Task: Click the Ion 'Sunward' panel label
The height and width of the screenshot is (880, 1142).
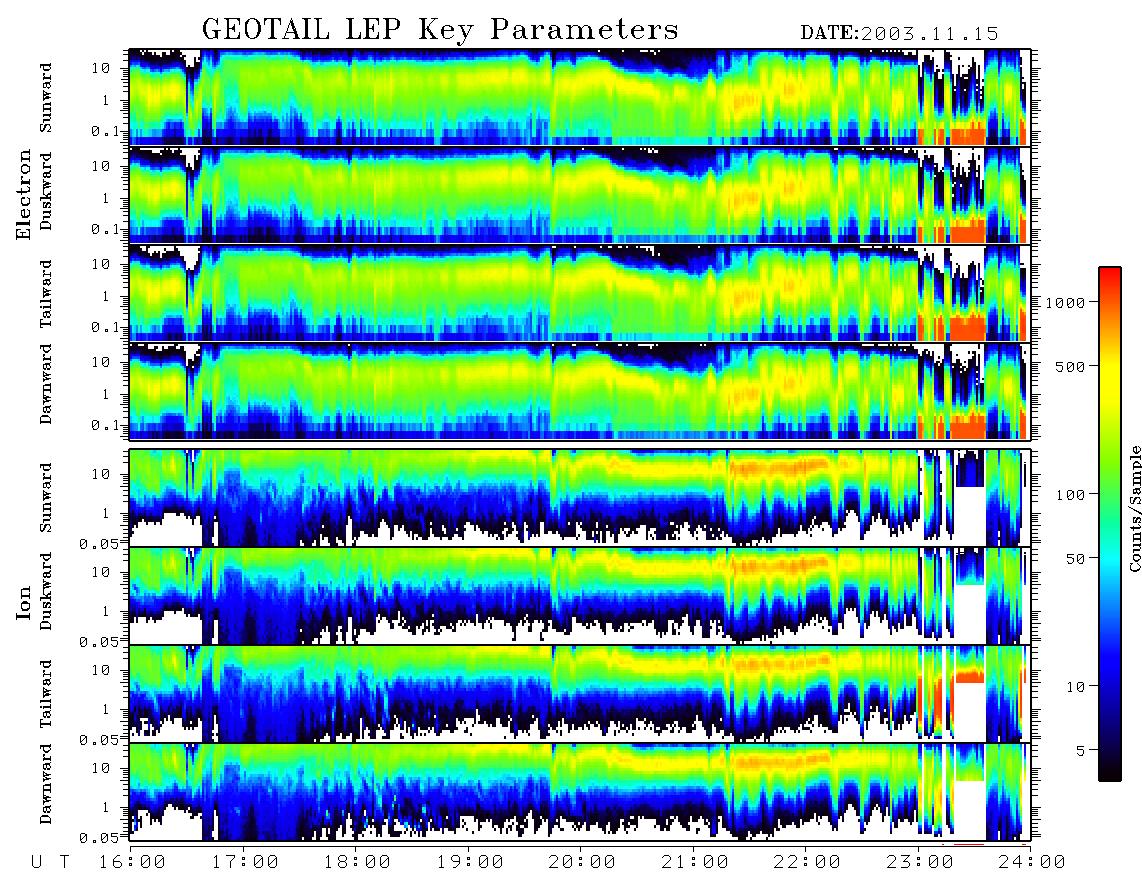Action: click(46, 497)
